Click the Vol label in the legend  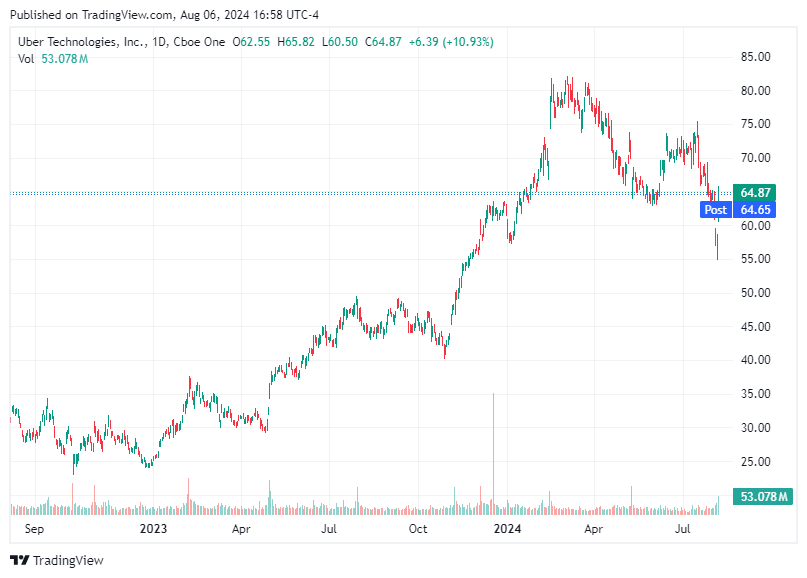coord(25,59)
